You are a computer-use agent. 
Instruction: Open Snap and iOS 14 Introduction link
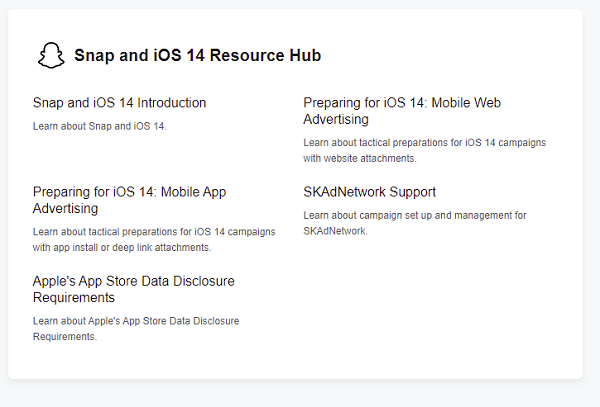coord(119,103)
